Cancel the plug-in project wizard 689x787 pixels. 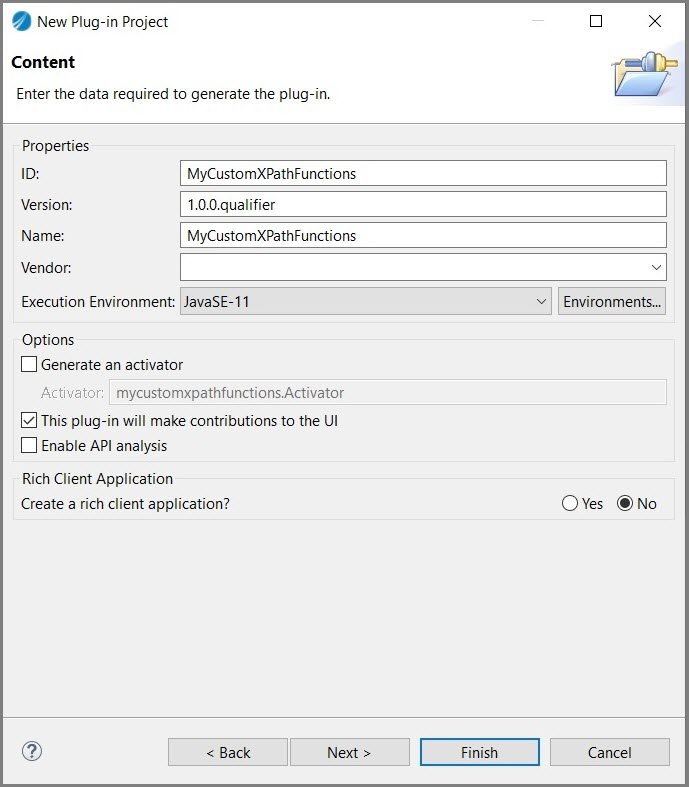pos(609,752)
